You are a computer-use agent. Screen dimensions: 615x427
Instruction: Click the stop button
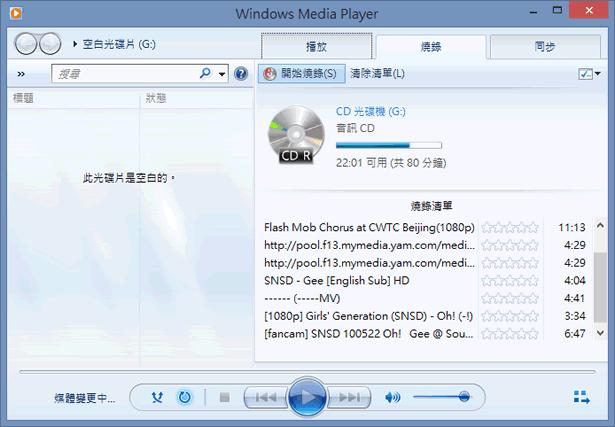[x=224, y=398]
